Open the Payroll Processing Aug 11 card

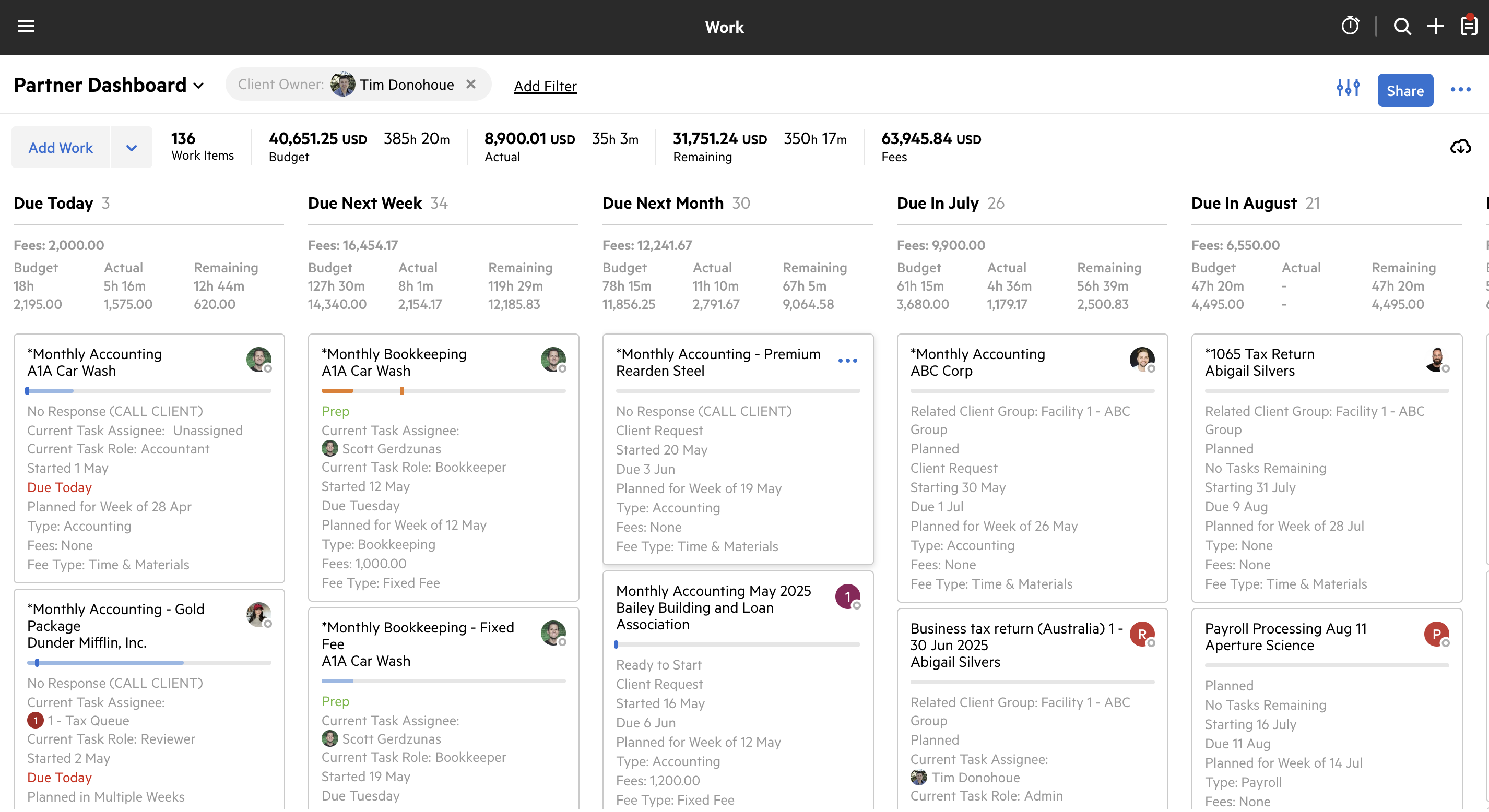[1285, 629]
